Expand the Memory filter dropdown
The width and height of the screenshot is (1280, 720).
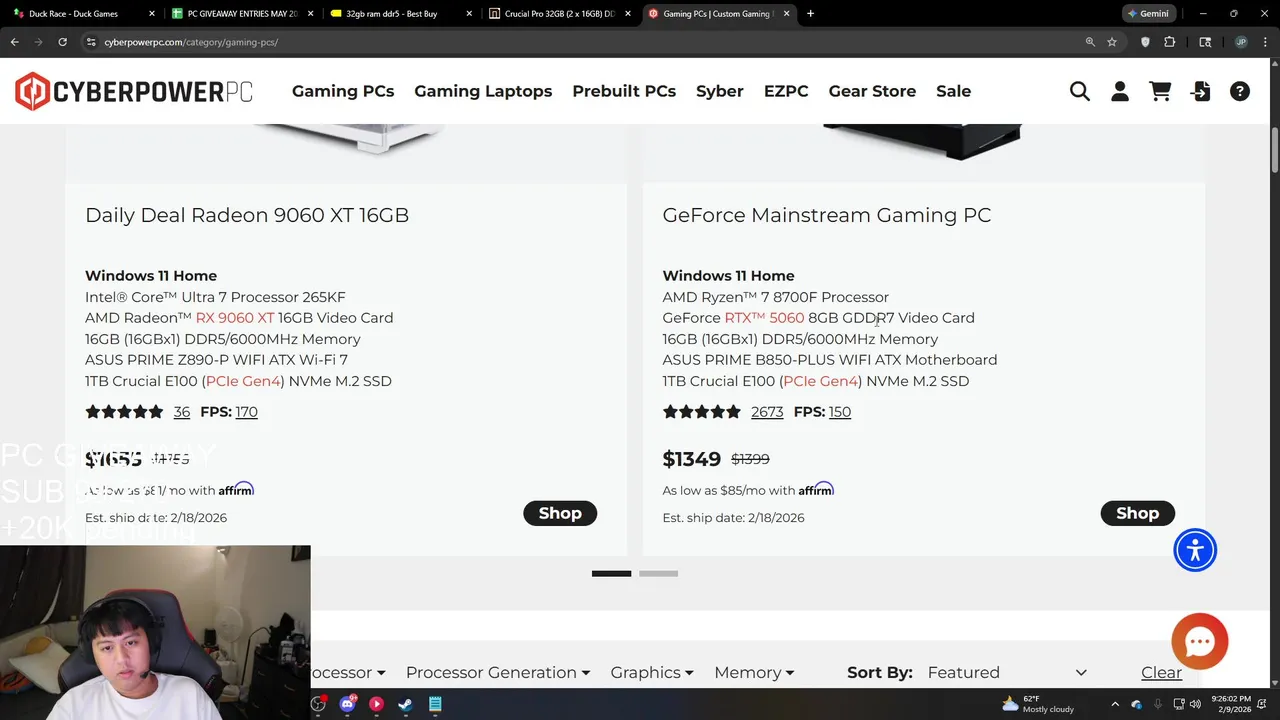pyautogui.click(x=754, y=673)
